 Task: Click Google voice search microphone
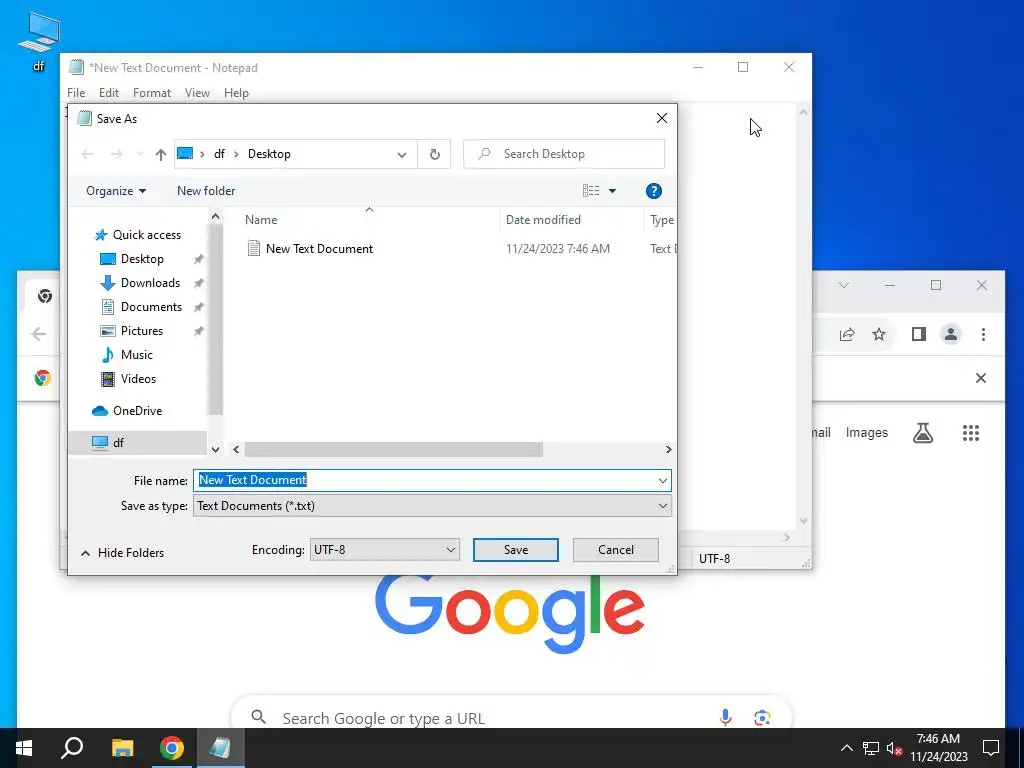click(x=725, y=718)
